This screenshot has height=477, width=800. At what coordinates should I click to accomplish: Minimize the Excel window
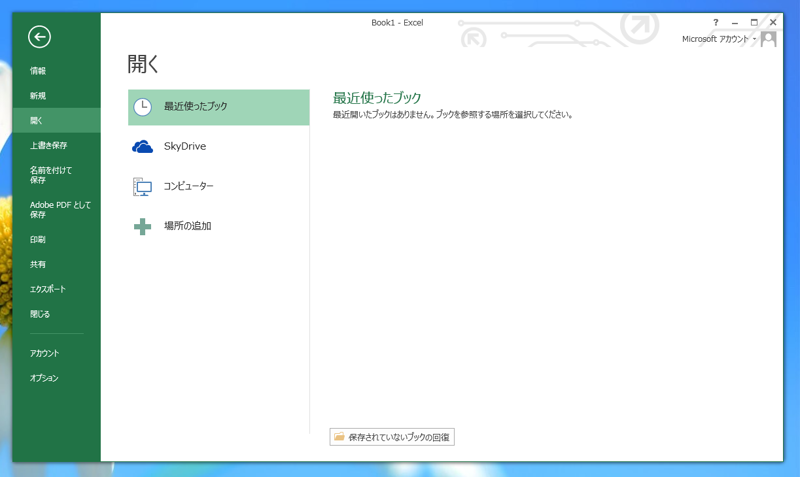click(735, 22)
